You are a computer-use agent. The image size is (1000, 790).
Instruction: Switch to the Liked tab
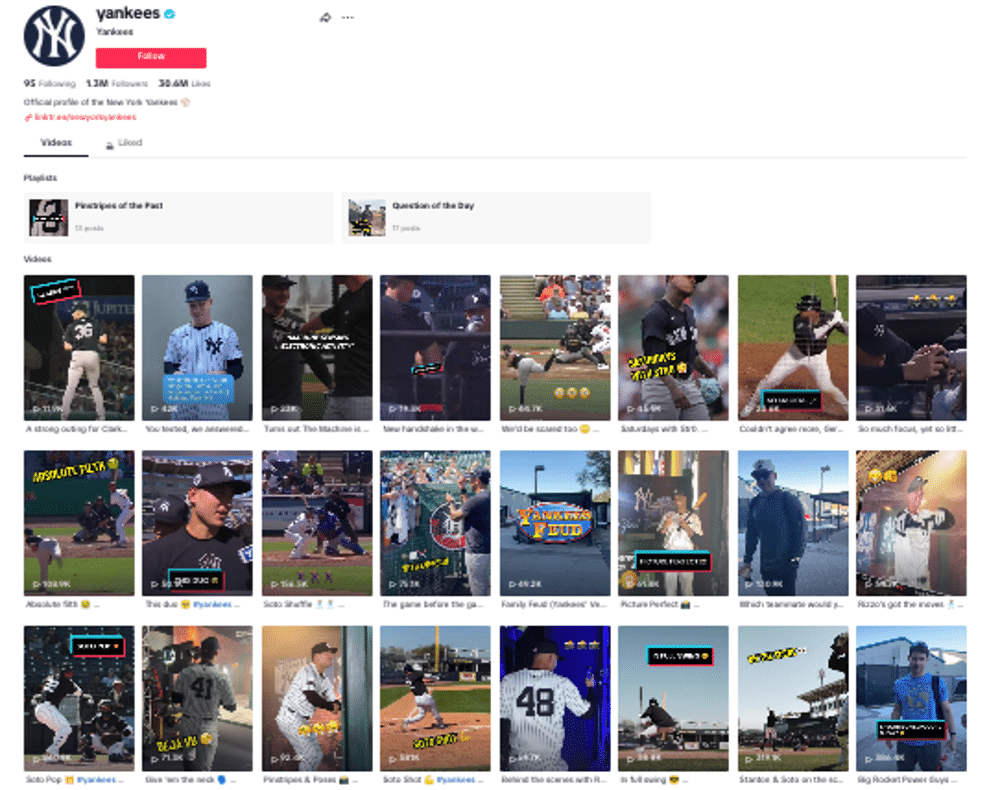point(124,143)
